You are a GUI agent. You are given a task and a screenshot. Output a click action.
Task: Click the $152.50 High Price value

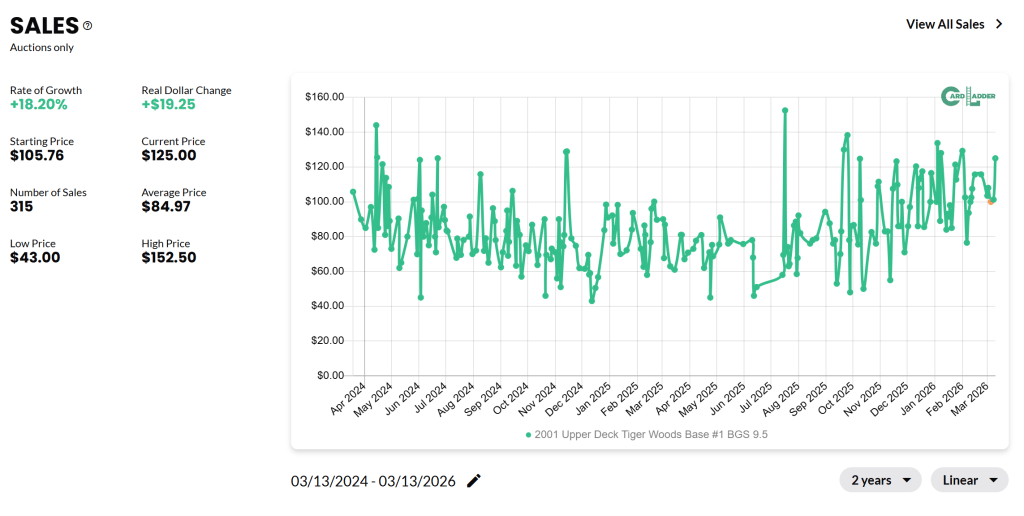click(168, 258)
